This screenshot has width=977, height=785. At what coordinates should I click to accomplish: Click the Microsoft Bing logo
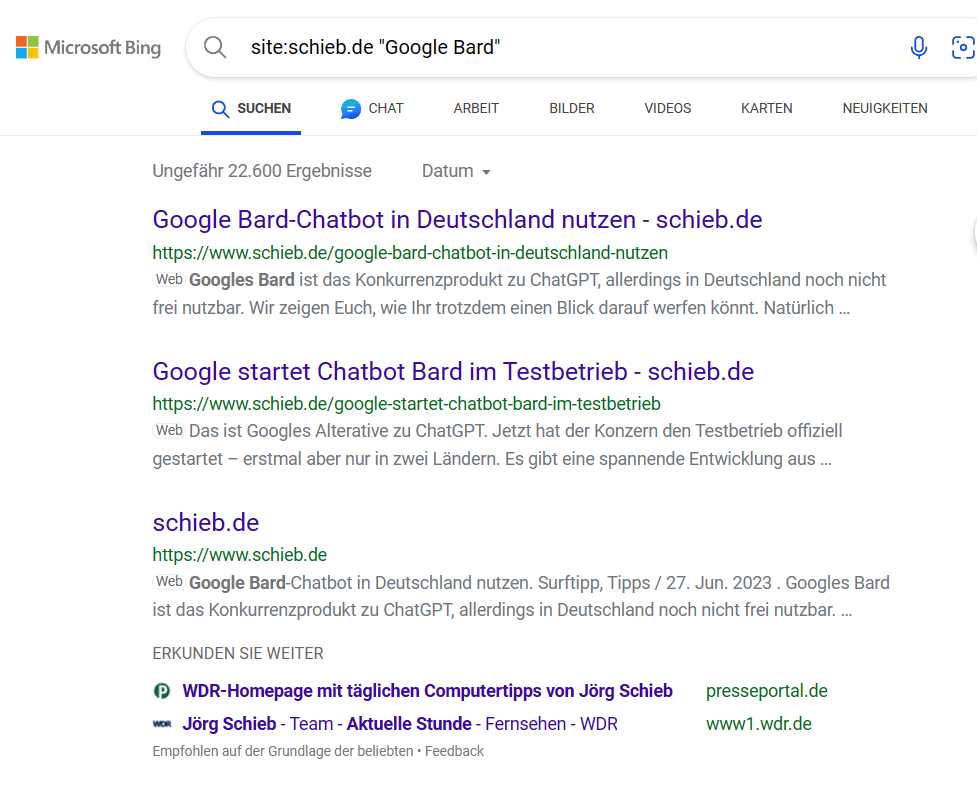pyautogui.click(x=88, y=47)
